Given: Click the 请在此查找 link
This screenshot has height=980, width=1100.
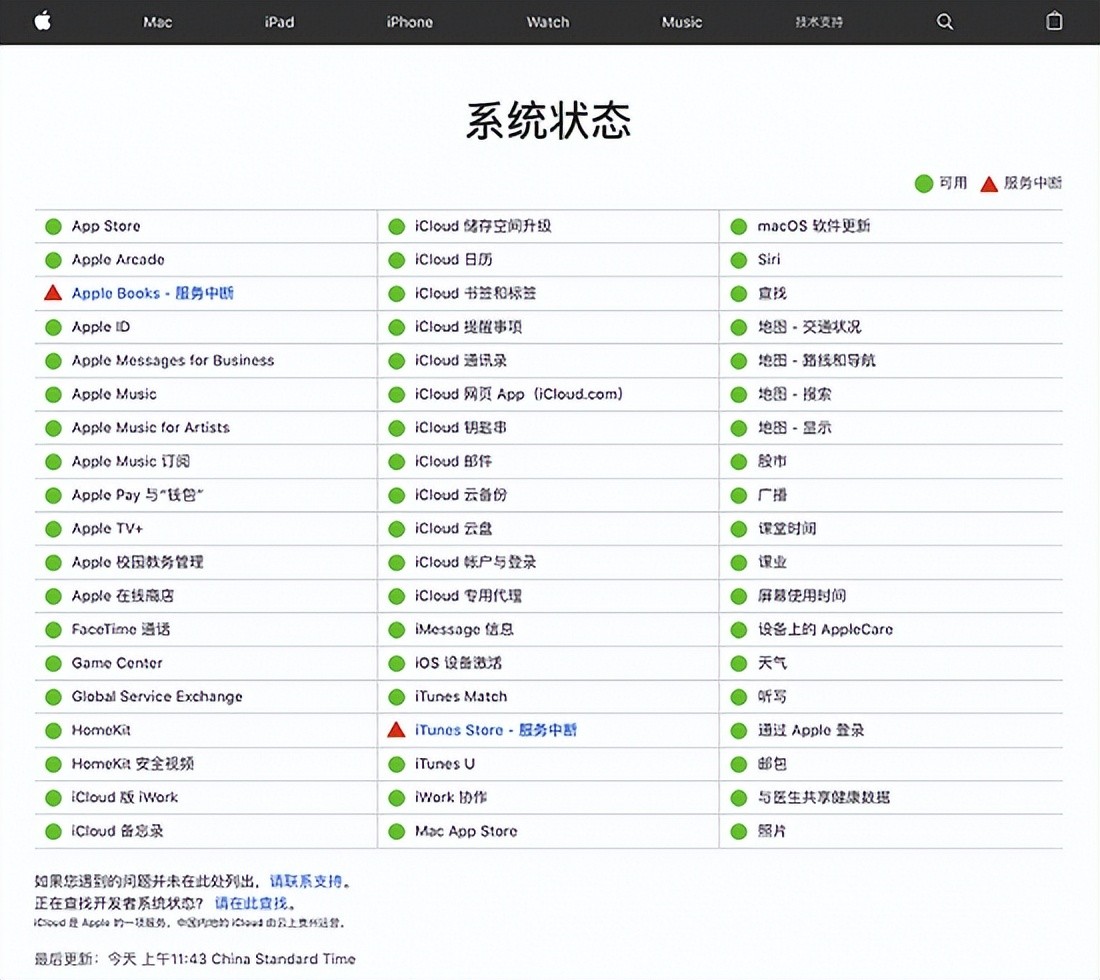Looking at the screenshot, I should click(x=250, y=903).
